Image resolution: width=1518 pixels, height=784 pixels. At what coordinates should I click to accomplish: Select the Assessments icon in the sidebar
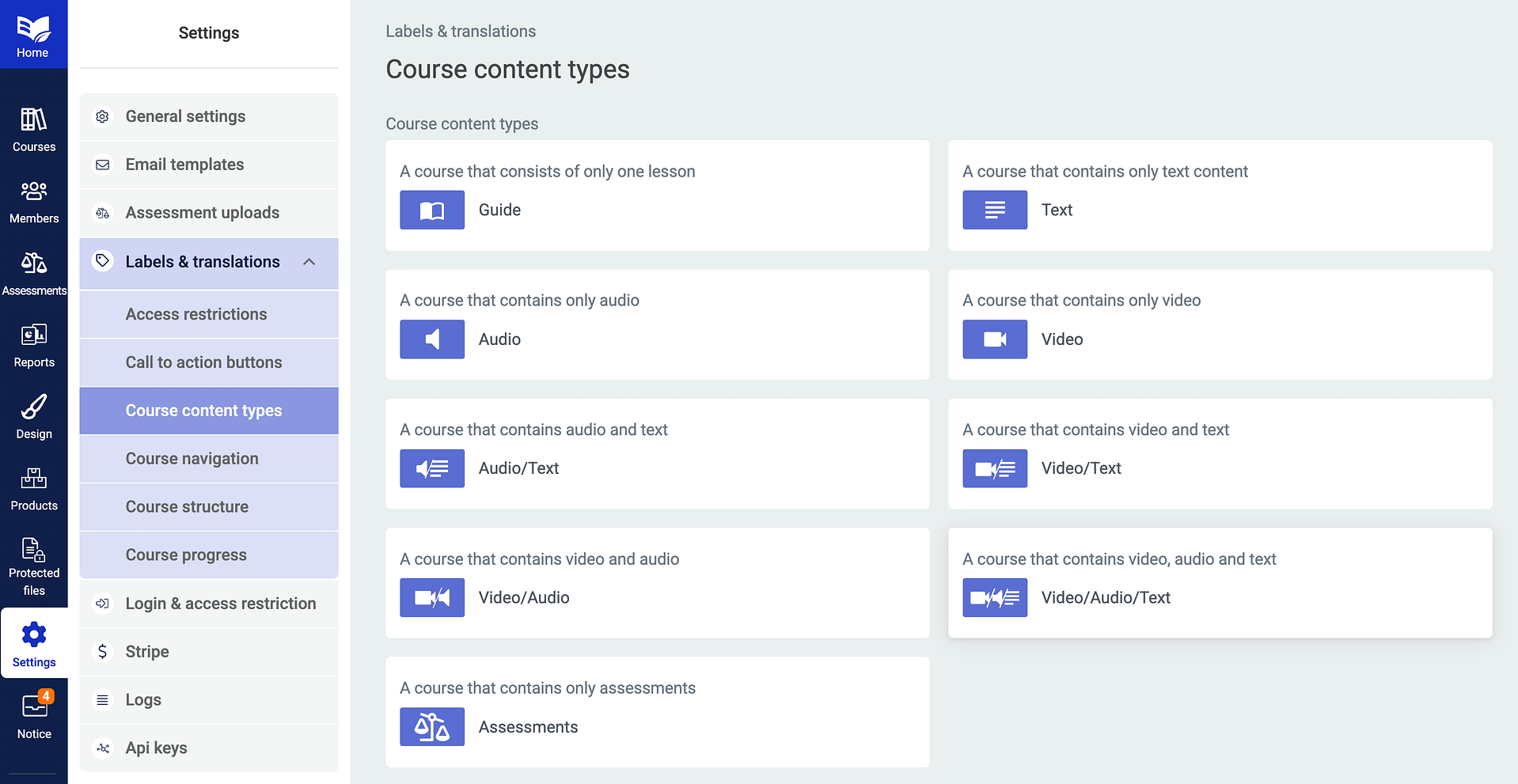(x=32, y=269)
